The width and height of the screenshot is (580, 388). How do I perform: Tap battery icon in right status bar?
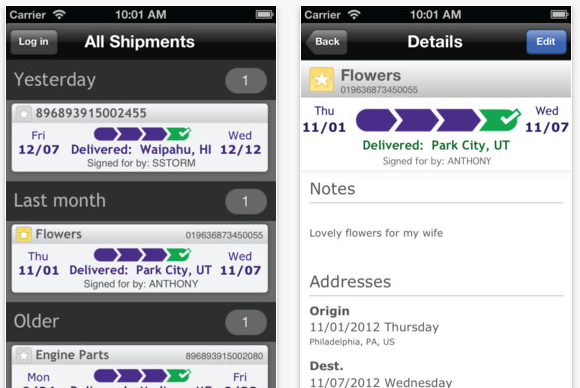click(559, 14)
